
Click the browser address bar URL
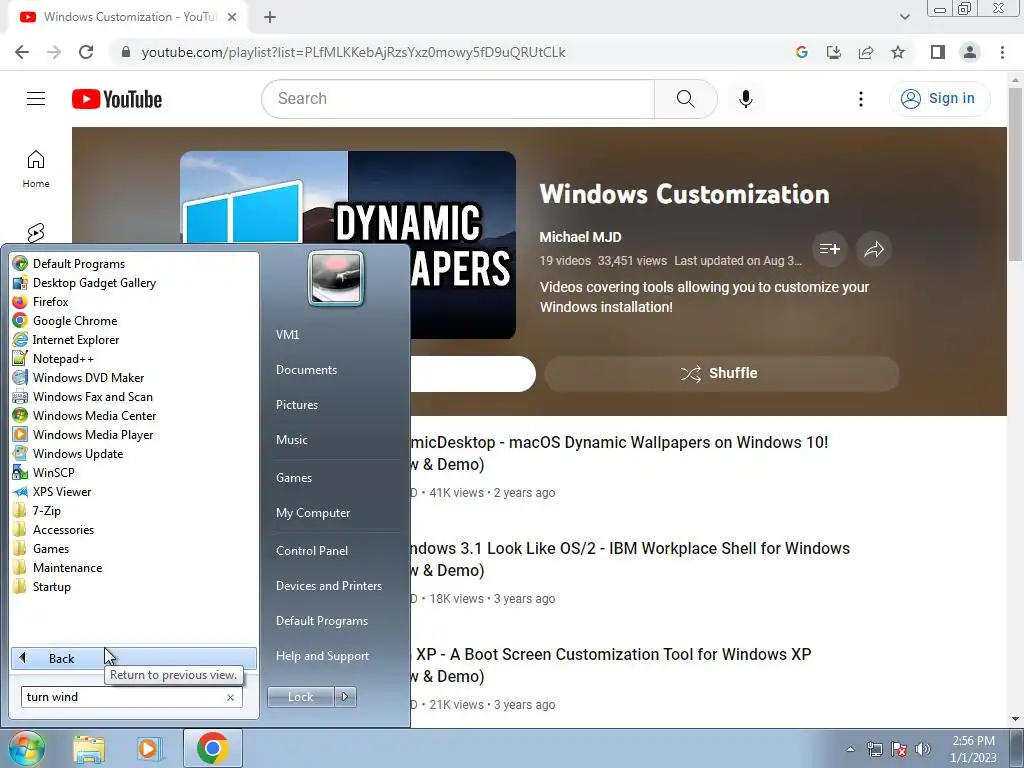pyautogui.click(x=353, y=52)
